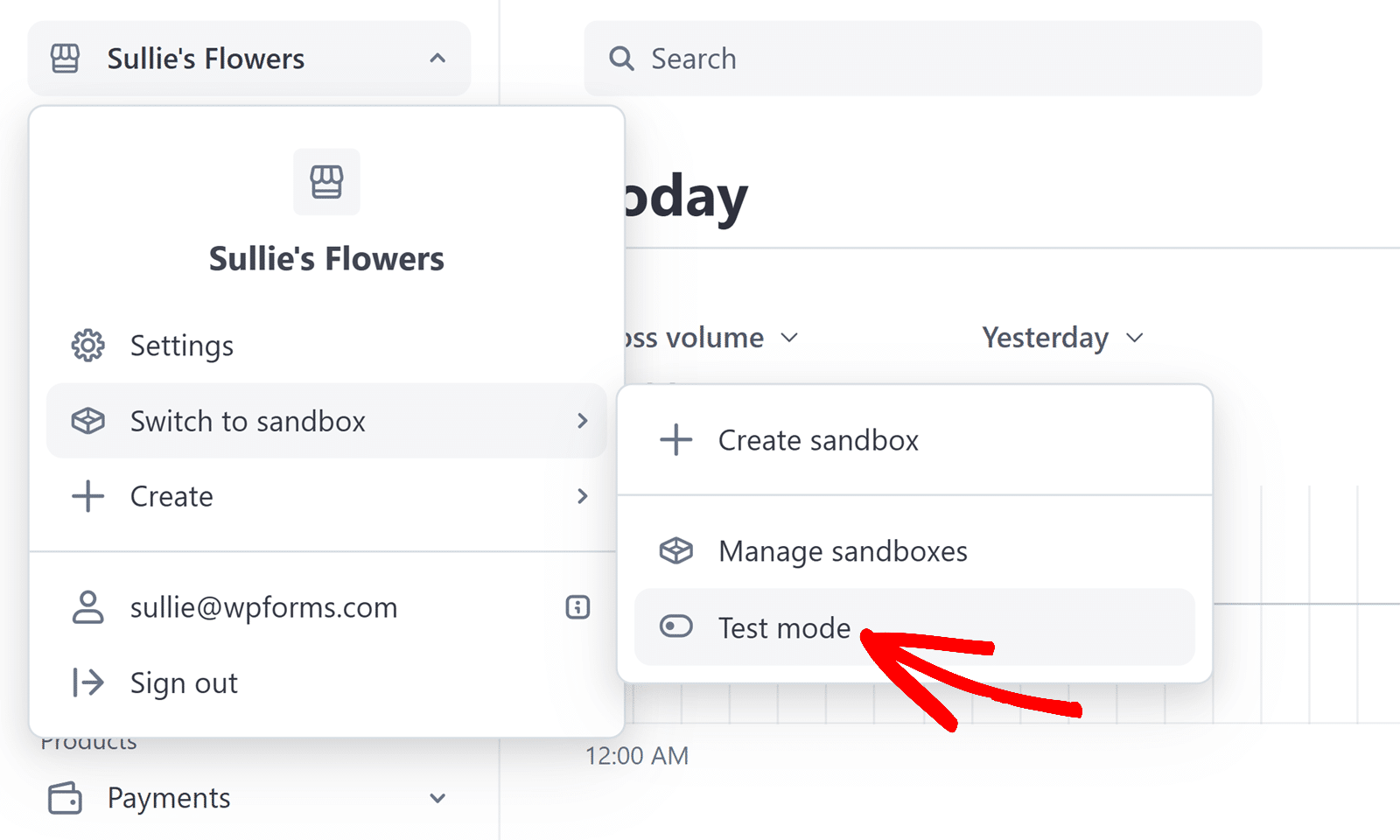Open the Yesterday comparison dropdown
The width and height of the screenshot is (1400, 840).
pyautogui.click(x=1062, y=338)
